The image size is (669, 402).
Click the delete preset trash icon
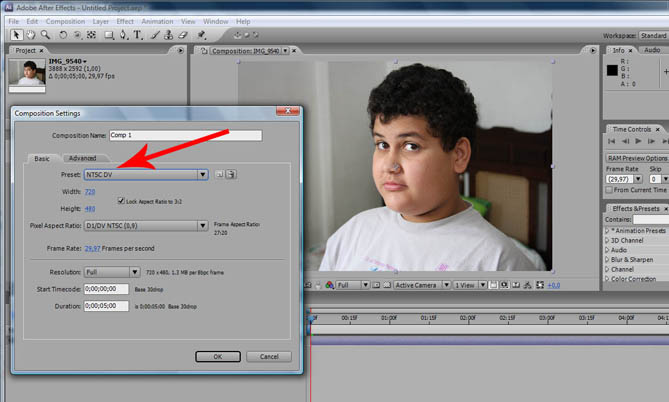coord(231,174)
